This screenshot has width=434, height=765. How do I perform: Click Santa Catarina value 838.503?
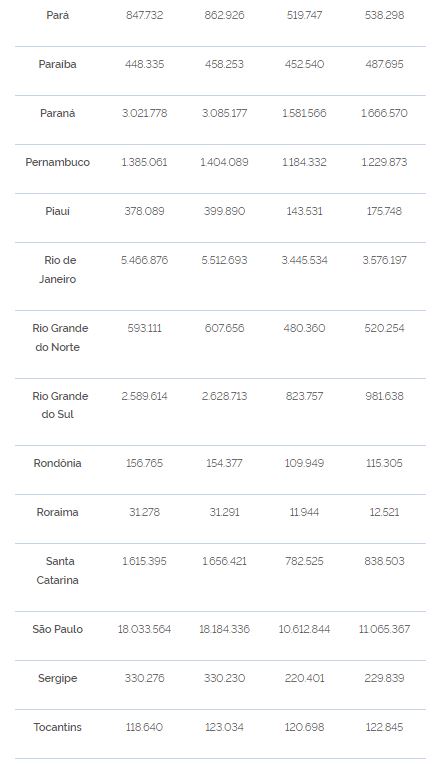click(x=384, y=561)
